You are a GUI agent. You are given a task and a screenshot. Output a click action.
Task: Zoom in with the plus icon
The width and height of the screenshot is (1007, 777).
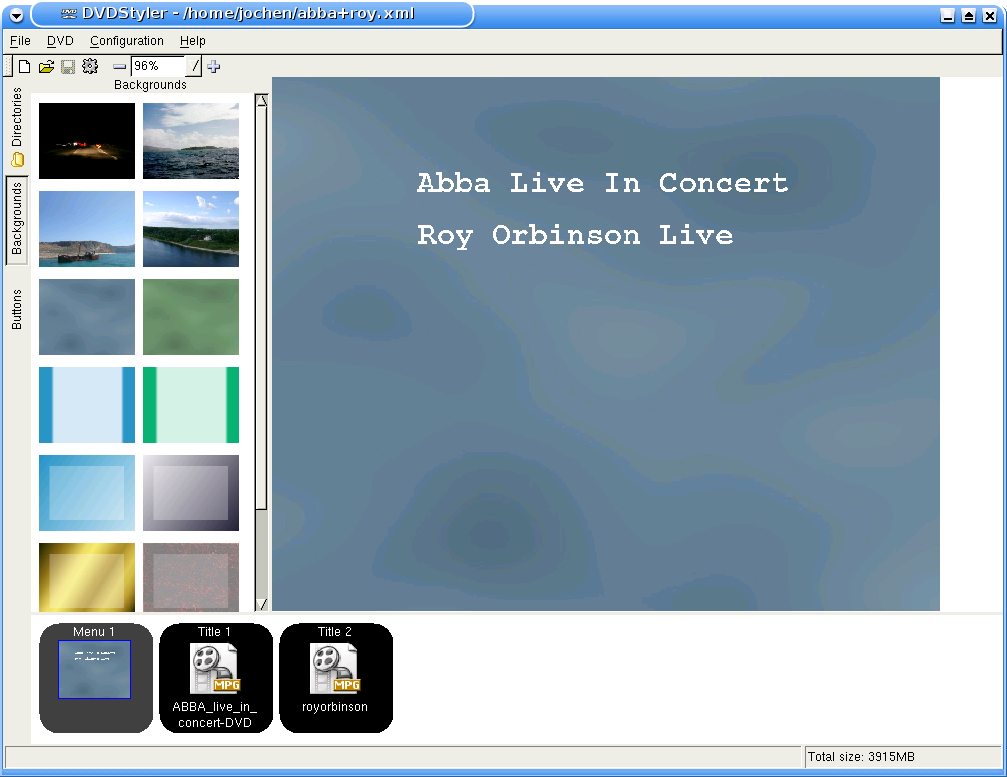pos(214,67)
